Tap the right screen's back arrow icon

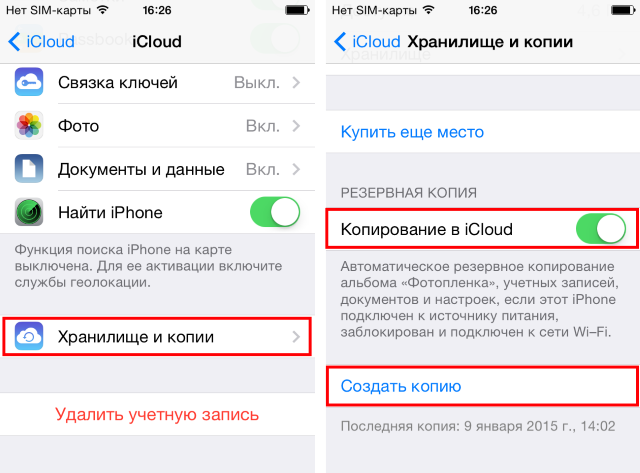click(340, 42)
